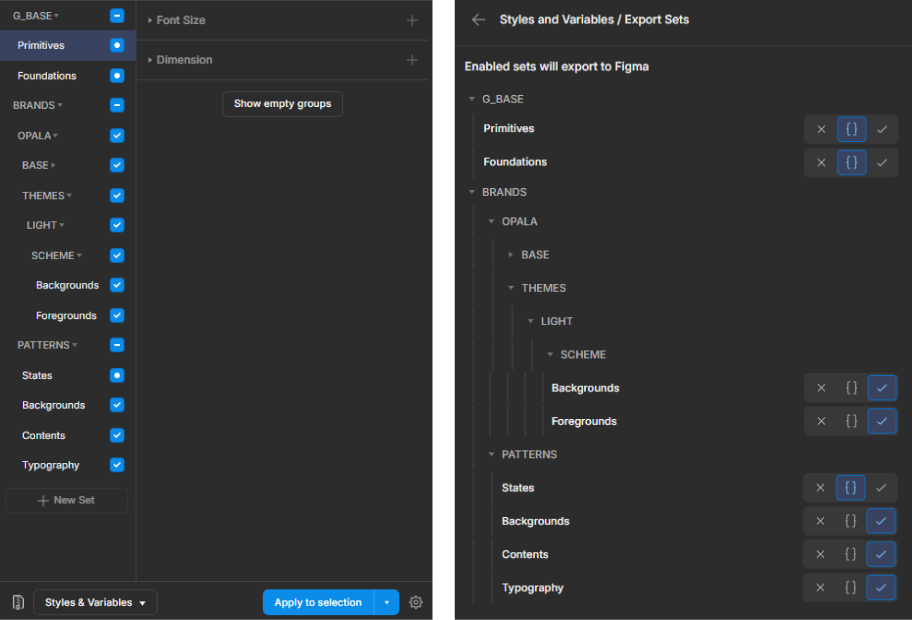Select the Primitives set in sidebar

click(x=41, y=46)
